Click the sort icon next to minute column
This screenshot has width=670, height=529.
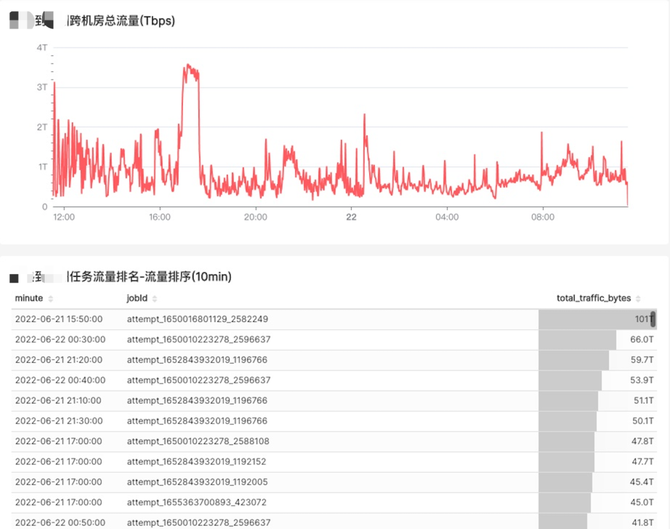(50, 298)
